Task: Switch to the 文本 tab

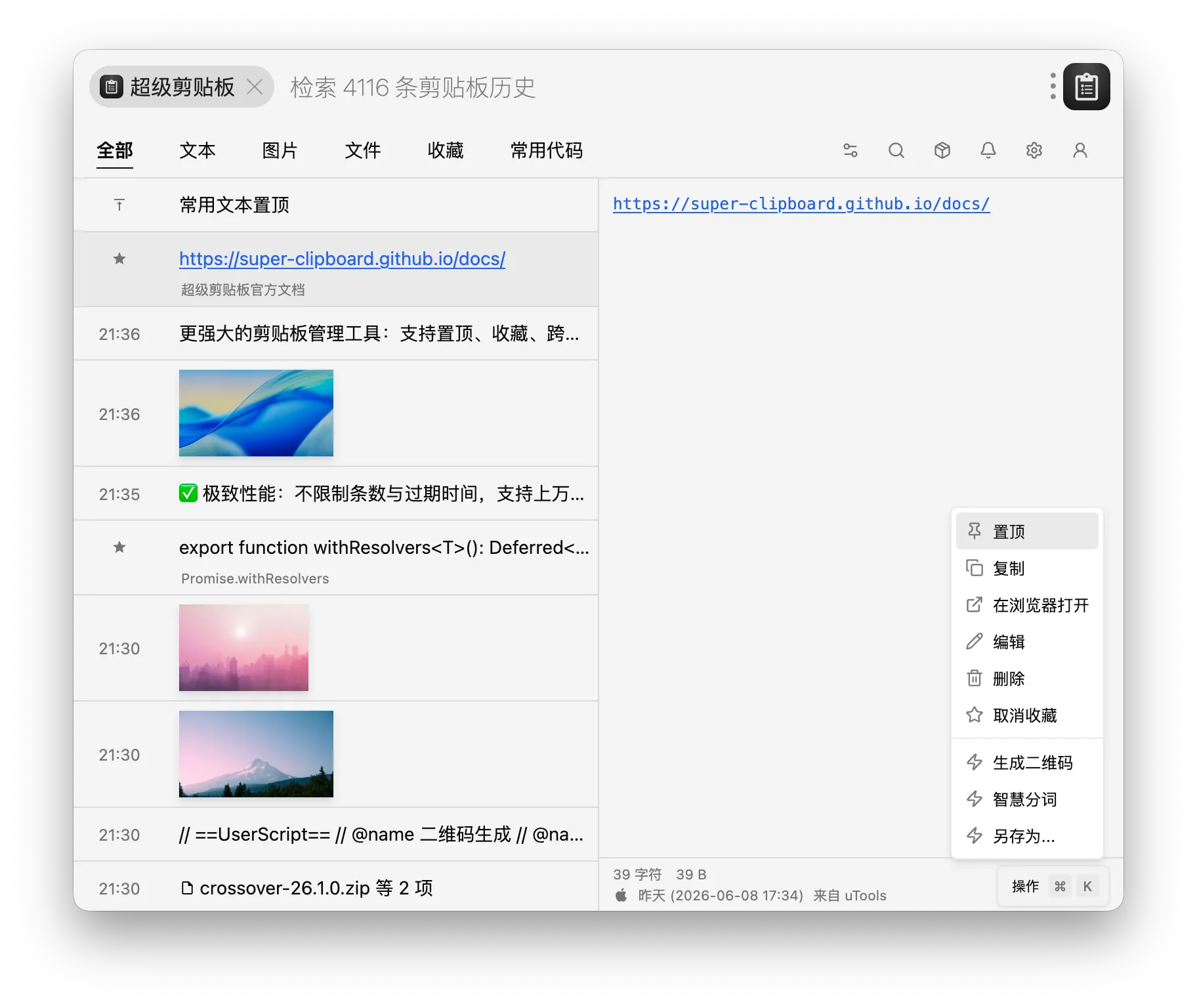Action: (198, 151)
